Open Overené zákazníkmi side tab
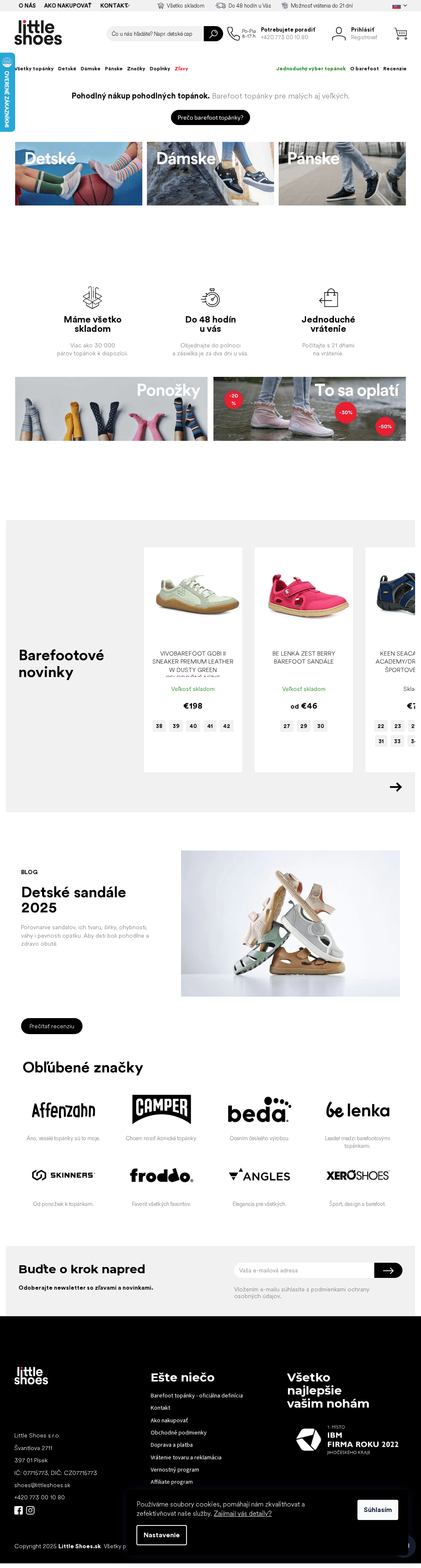The height and width of the screenshot is (1568, 421). pyautogui.click(x=7, y=92)
